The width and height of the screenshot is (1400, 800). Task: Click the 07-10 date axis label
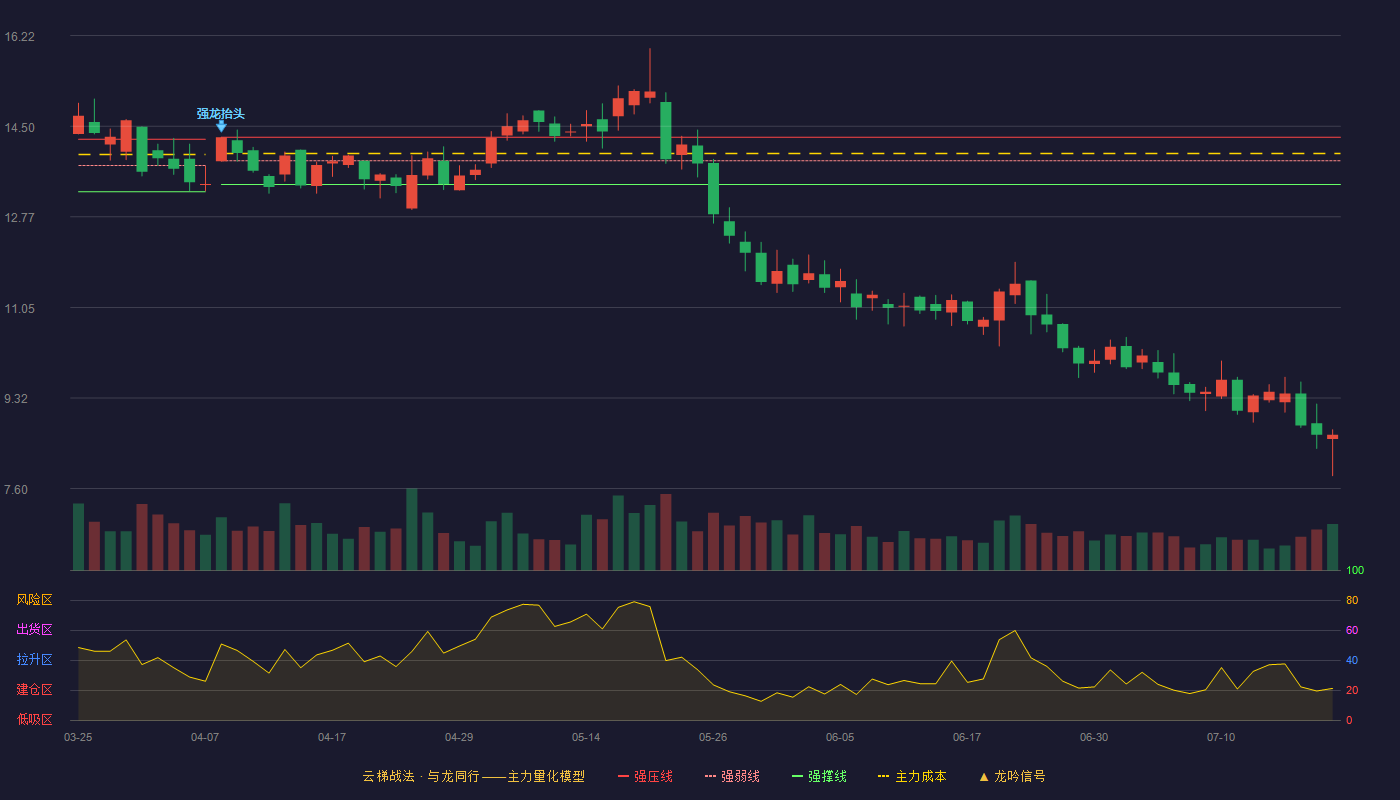pyautogui.click(x=1221, y=737)
